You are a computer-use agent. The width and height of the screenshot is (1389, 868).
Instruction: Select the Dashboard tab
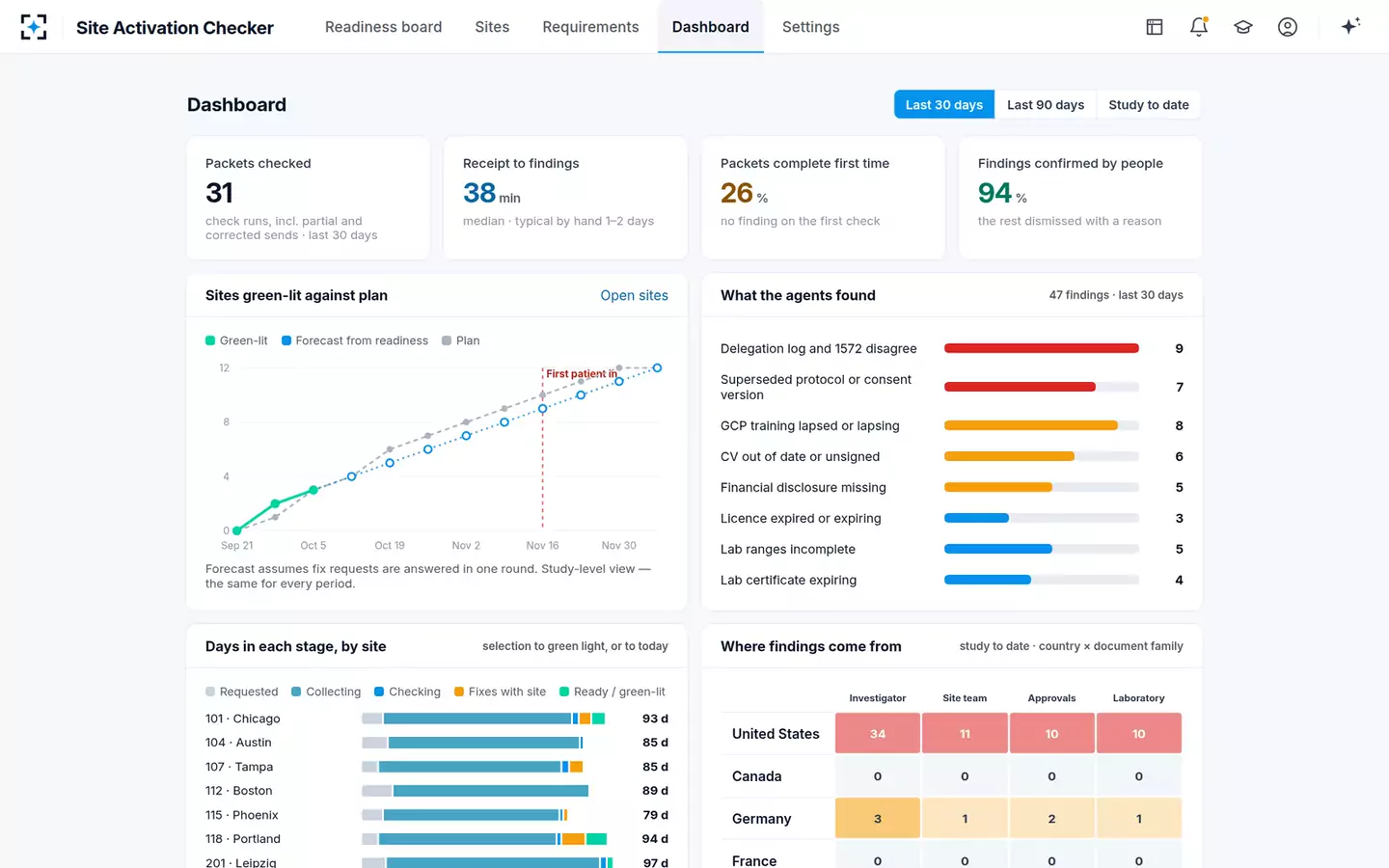[710, 27]
